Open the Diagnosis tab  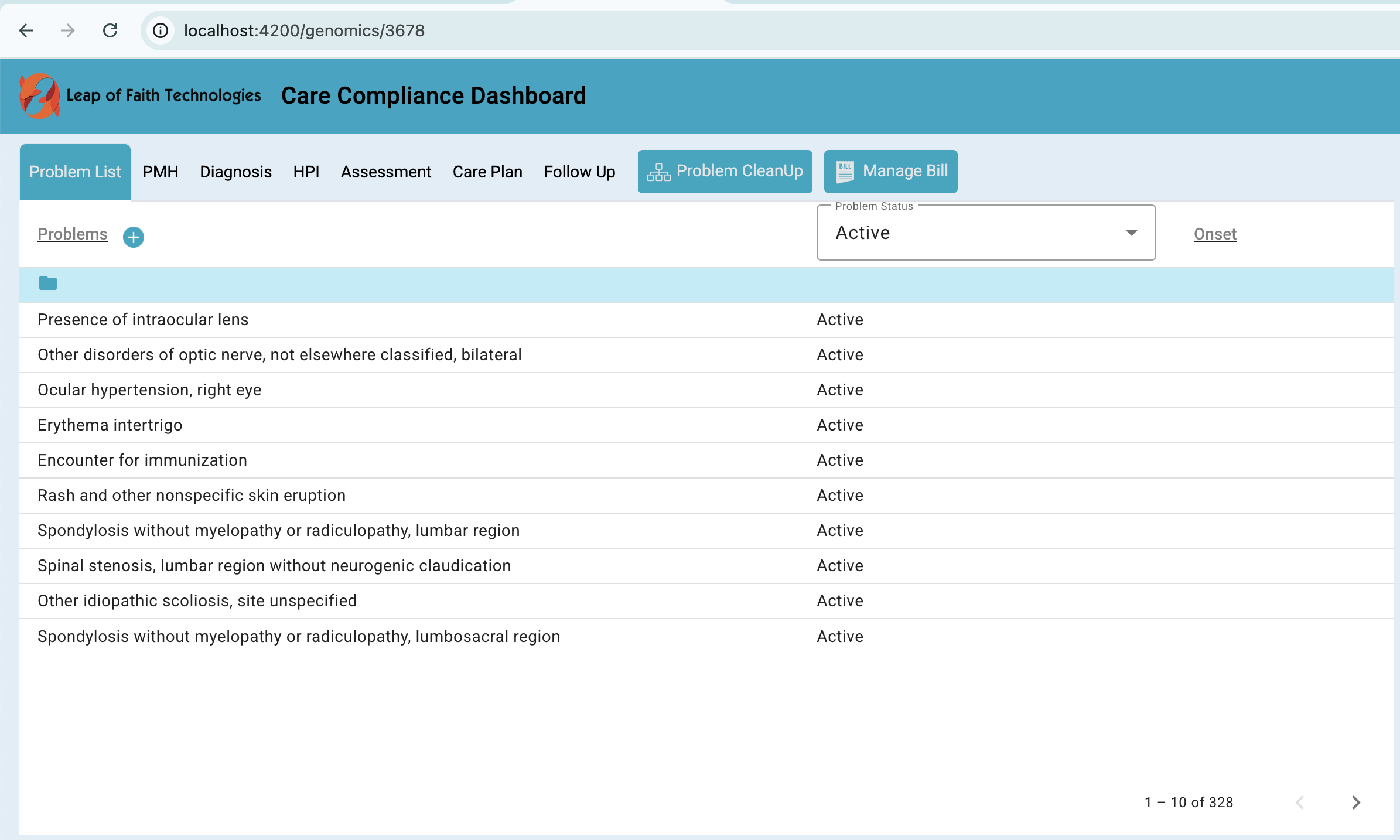click(235, 172)
